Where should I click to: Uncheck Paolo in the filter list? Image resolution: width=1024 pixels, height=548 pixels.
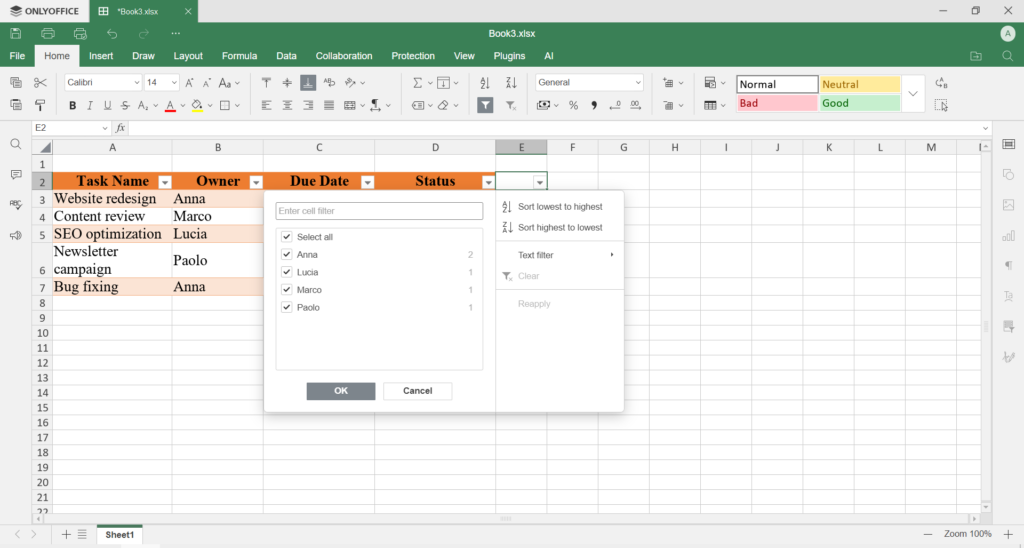click(287, 308)
